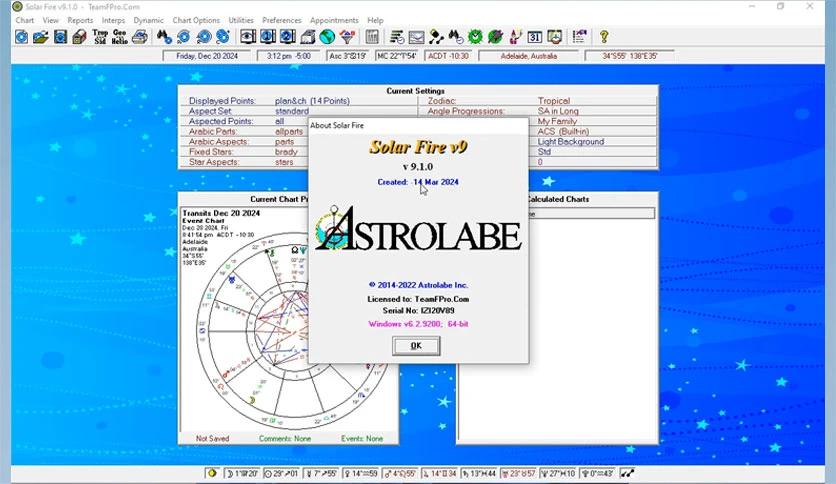
Task: Click the yellow moon phase icon in status bar
Action: click(x=212, y=473)
